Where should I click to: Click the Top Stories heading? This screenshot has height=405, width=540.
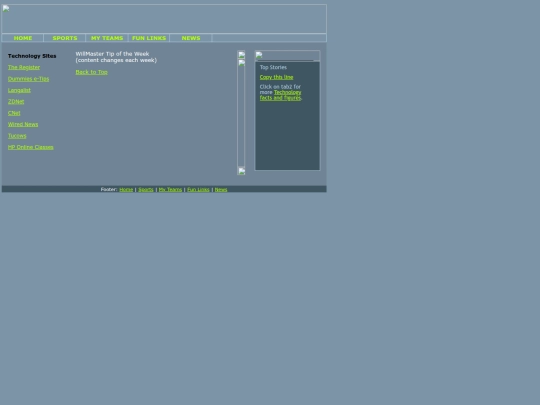[273, 67]
